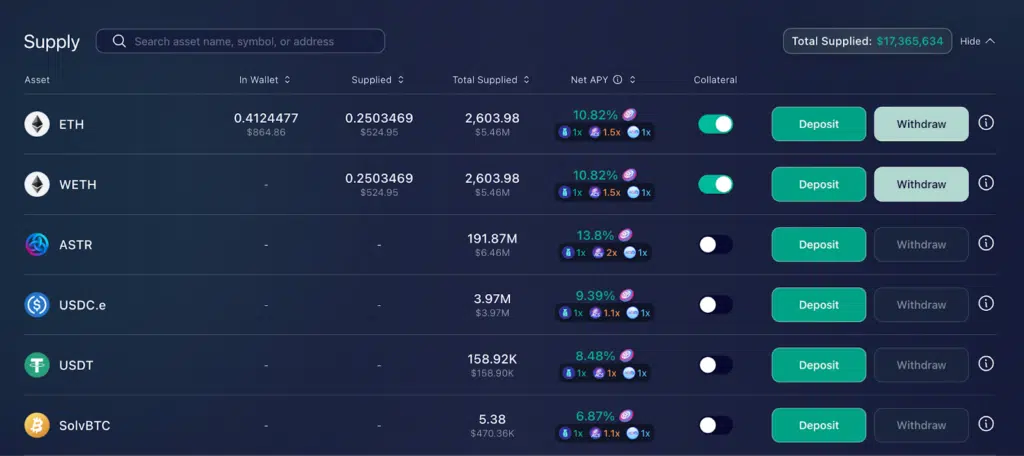The width and height of the screenshot is (1024, 456).
Task: Turn off the WETH collateral switch
Action: click(x=715, y=184)
